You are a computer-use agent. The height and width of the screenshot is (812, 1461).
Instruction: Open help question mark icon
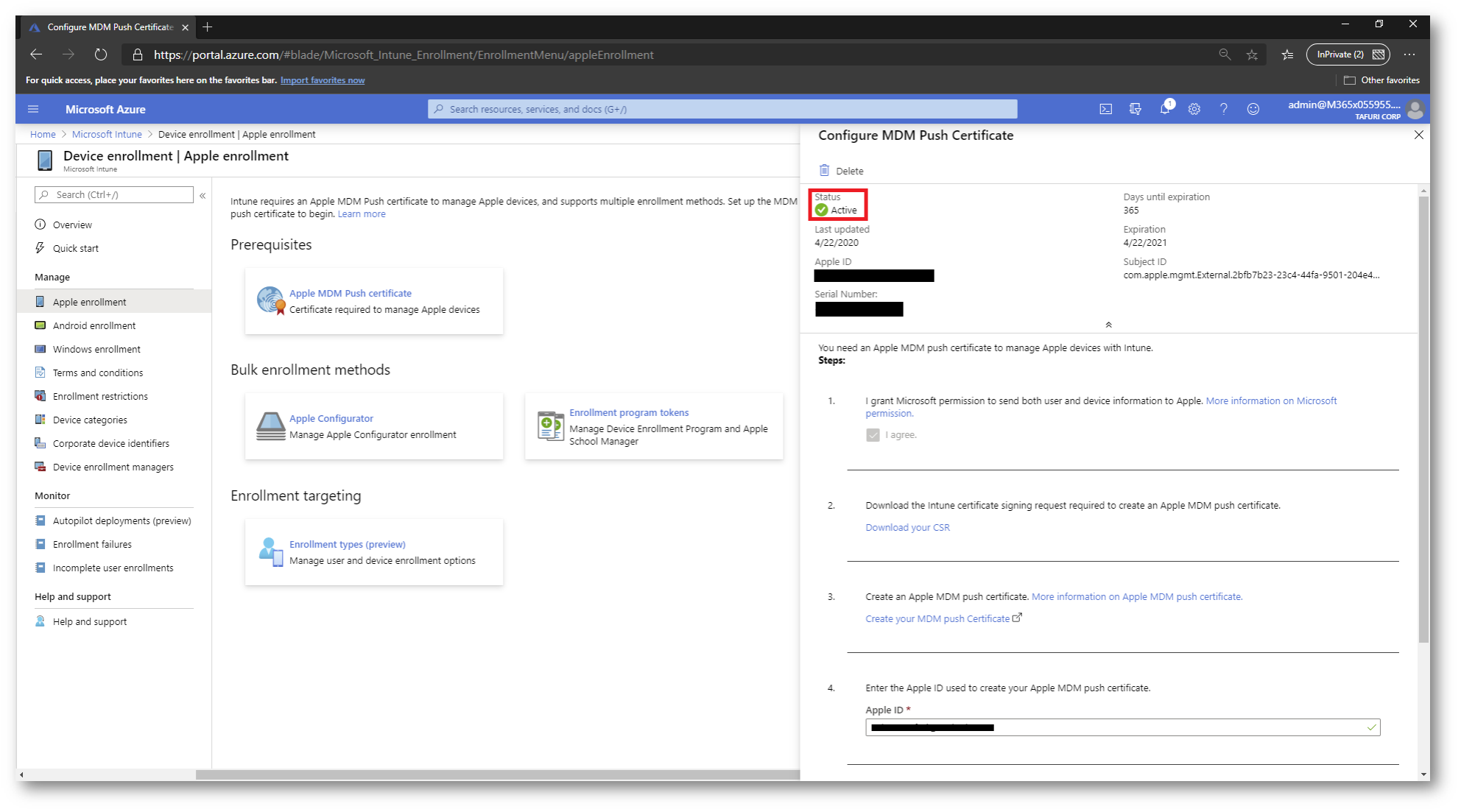tap(1223, 109)
